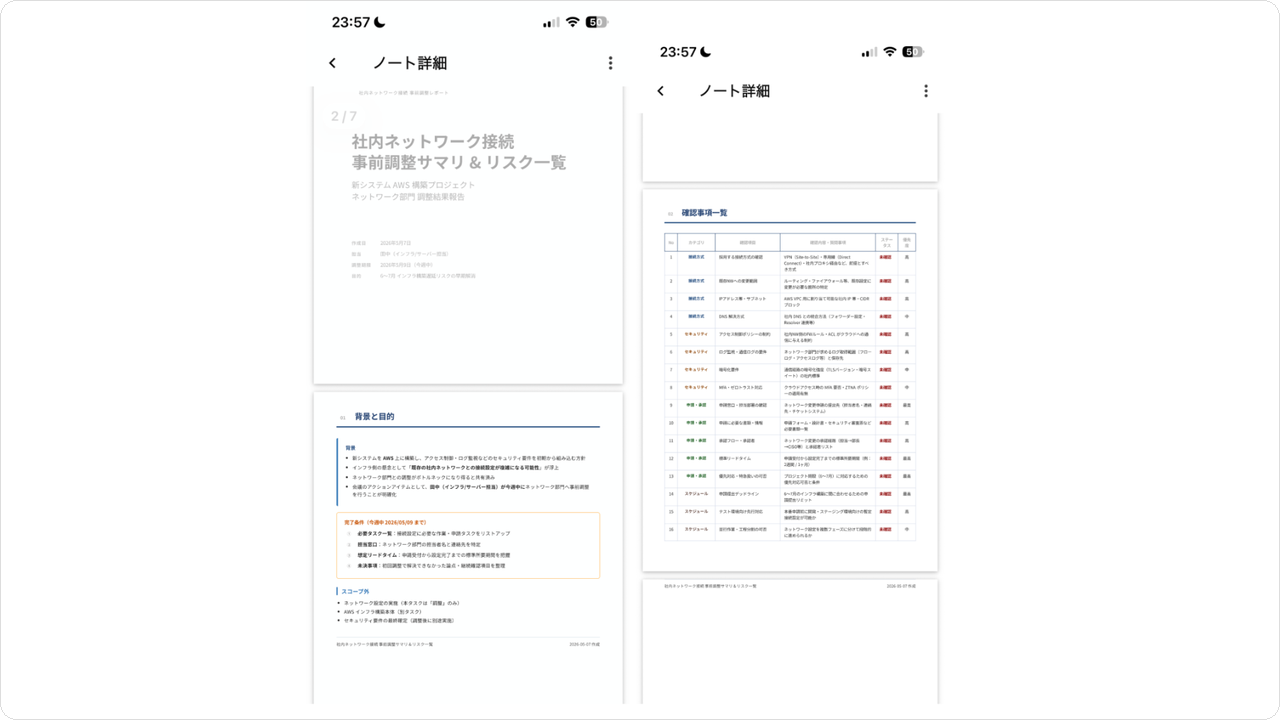Image resolution: width=1280 pixels, height=720 pixels.
Task: Tap the cellular signal bars above the title-page phone
Action: click(551, 22)
